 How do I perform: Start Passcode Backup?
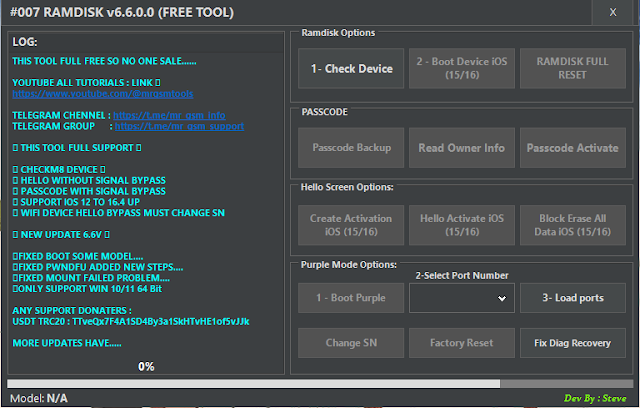coord(351,148)
